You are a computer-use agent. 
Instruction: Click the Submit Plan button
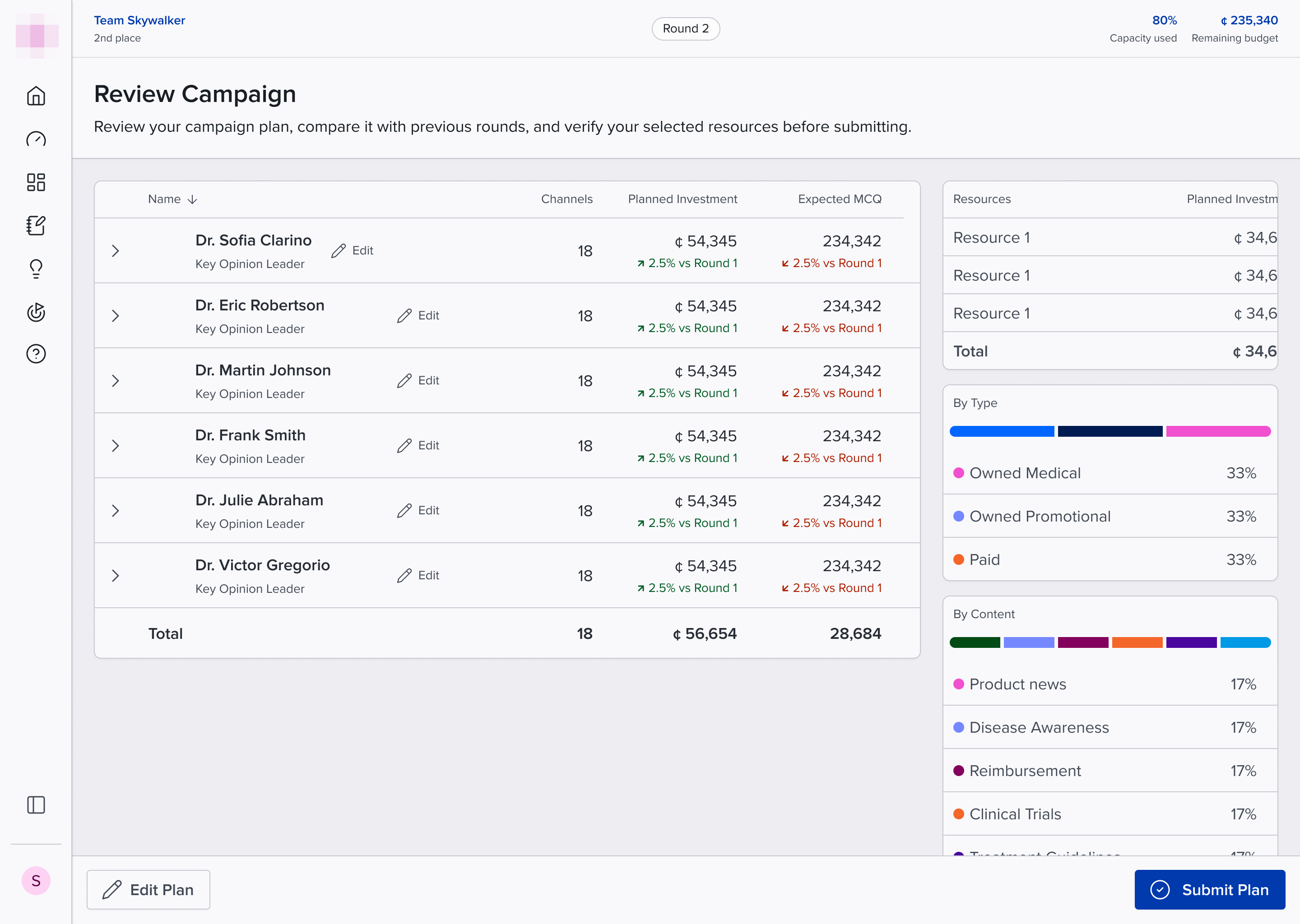(x=1210, y=889)
